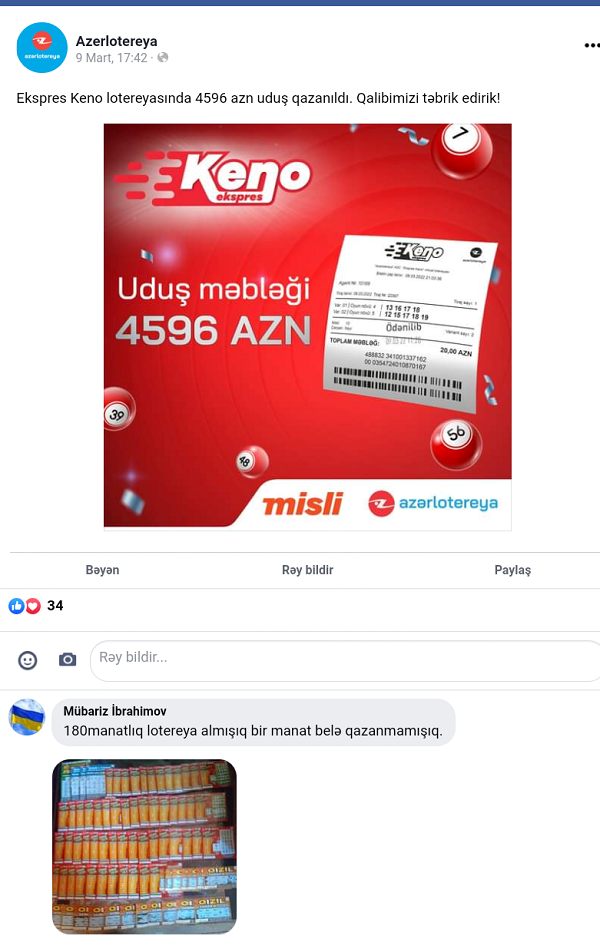Viewport: 600px width, 952px height.
Task: Attach photo using camera icon
Action: point(67,659)
